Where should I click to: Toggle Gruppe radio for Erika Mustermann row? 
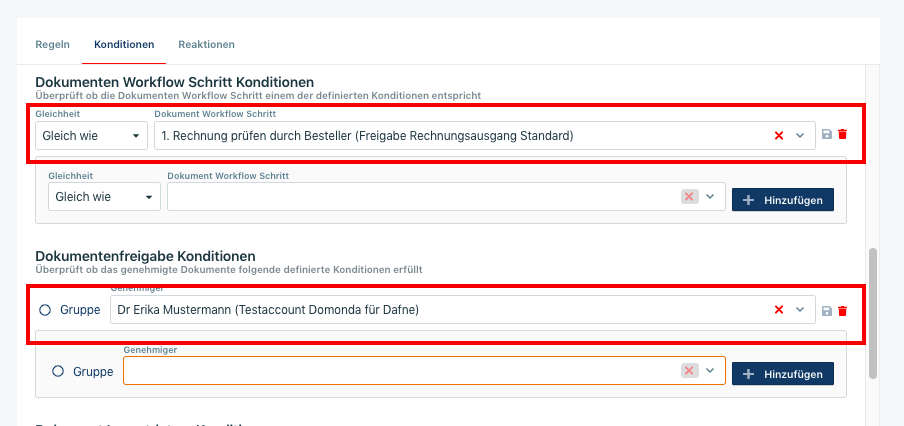click(x=45, y=310)
